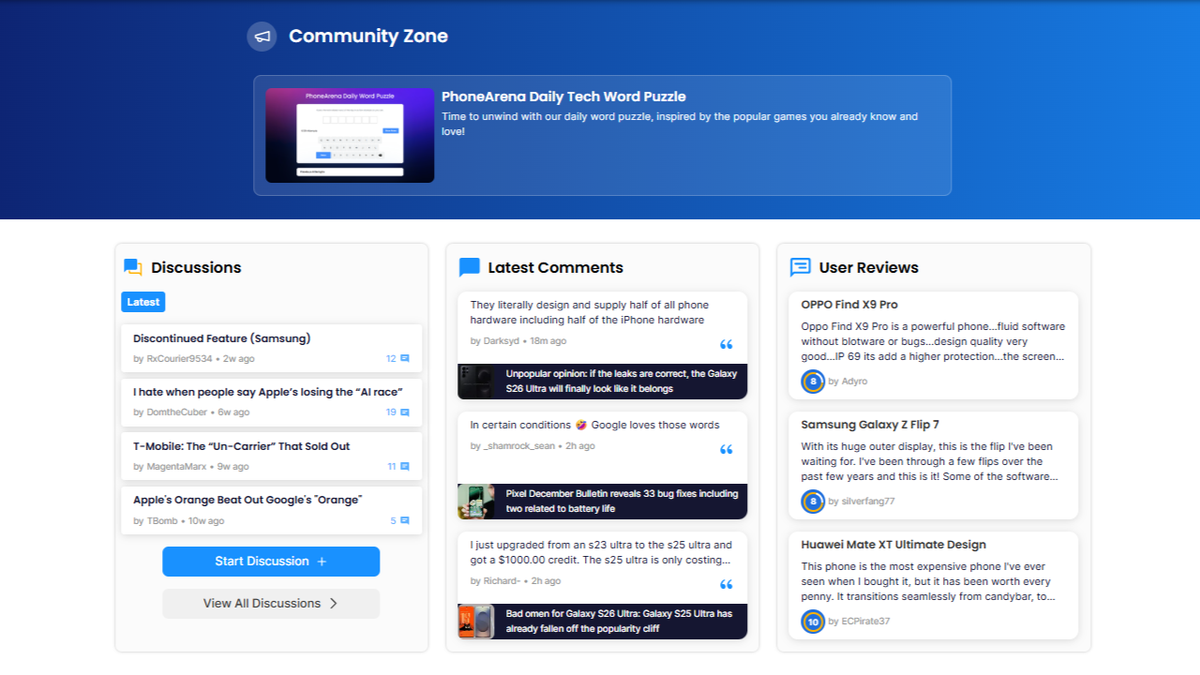1200x675 pixels.
Task: Select the Discussions speech bubble icon
Action: [131, 267]
